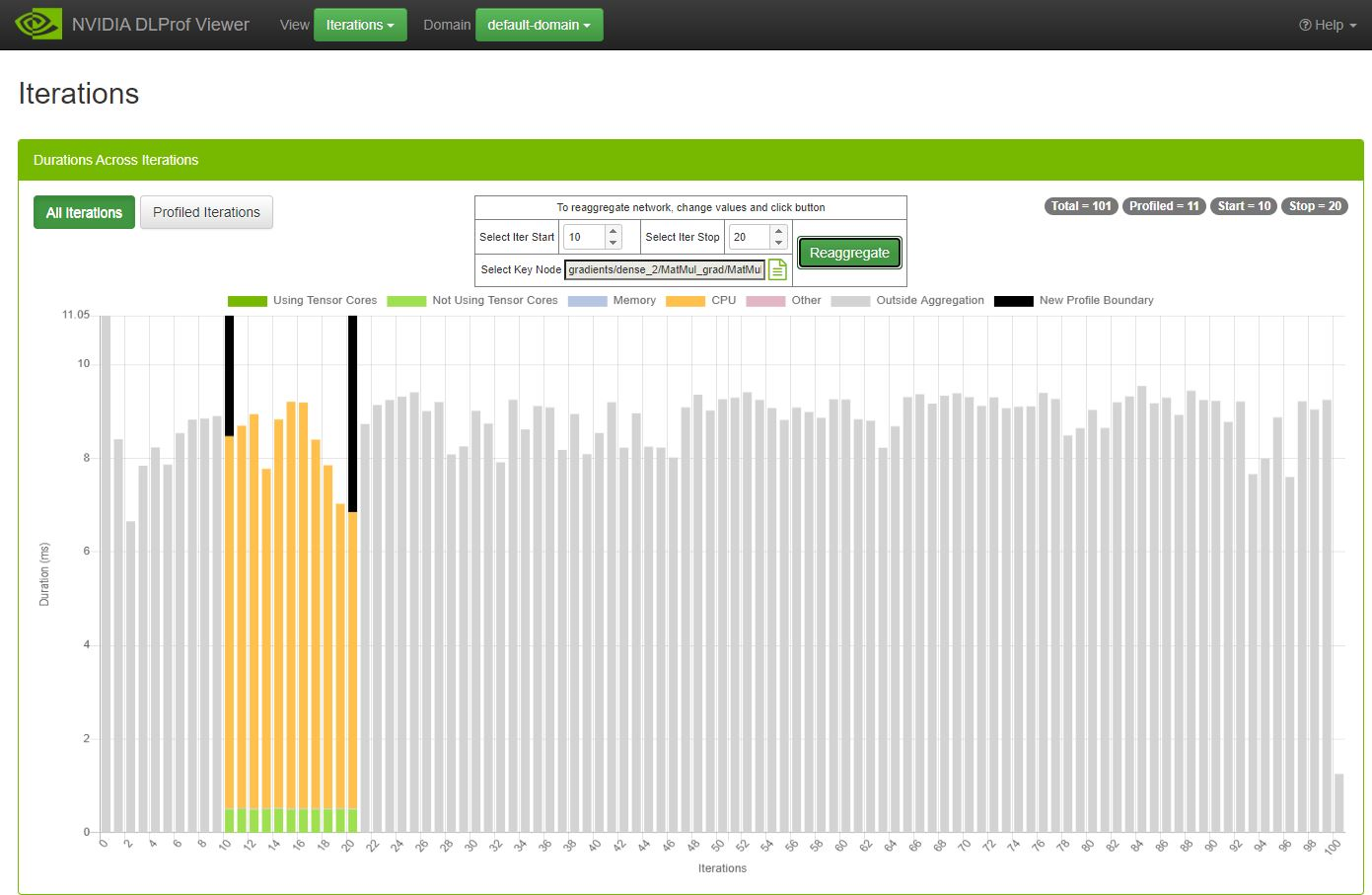Open the key node picker document icon

point(777,269)
